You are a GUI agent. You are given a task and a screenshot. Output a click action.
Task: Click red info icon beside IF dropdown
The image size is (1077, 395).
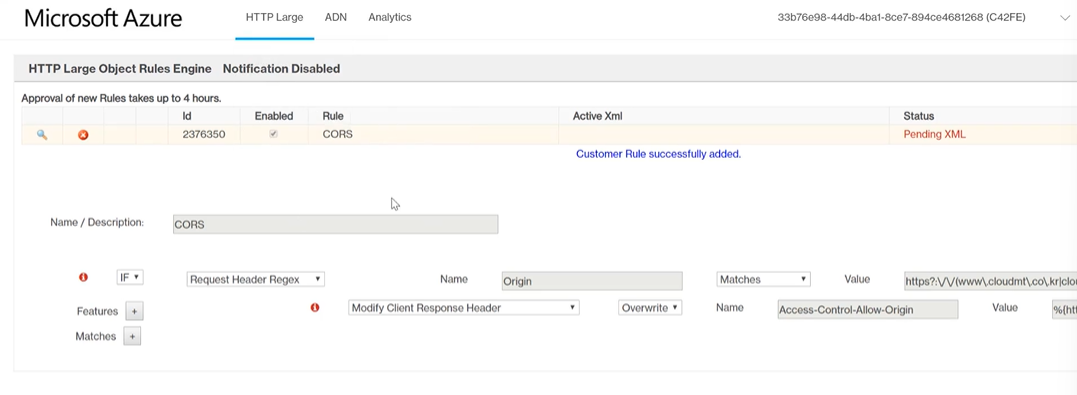coord(84,278)
